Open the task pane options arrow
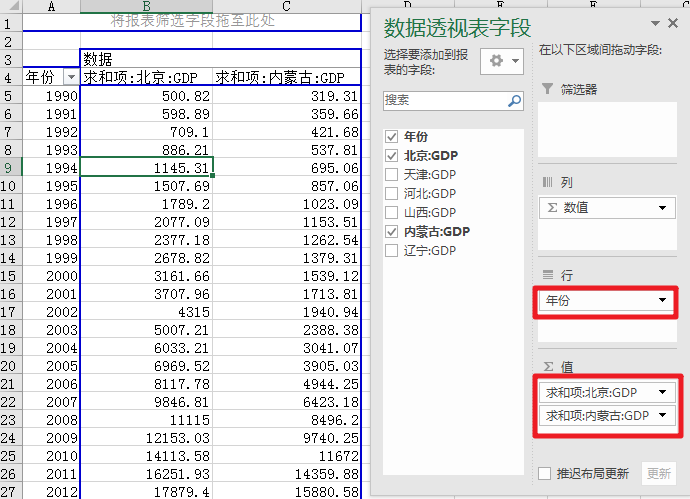 click(655, 23)
